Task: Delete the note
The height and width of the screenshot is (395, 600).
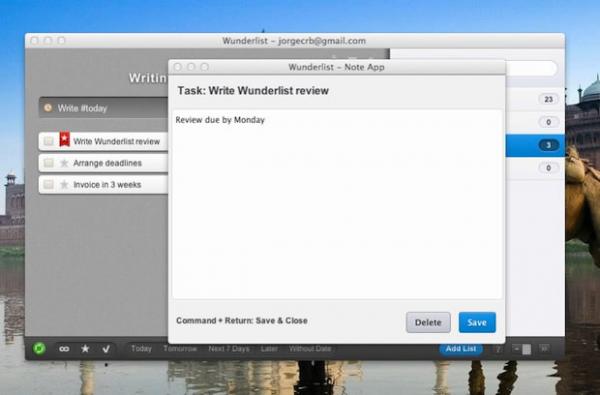Action: [x=428, y=322]
